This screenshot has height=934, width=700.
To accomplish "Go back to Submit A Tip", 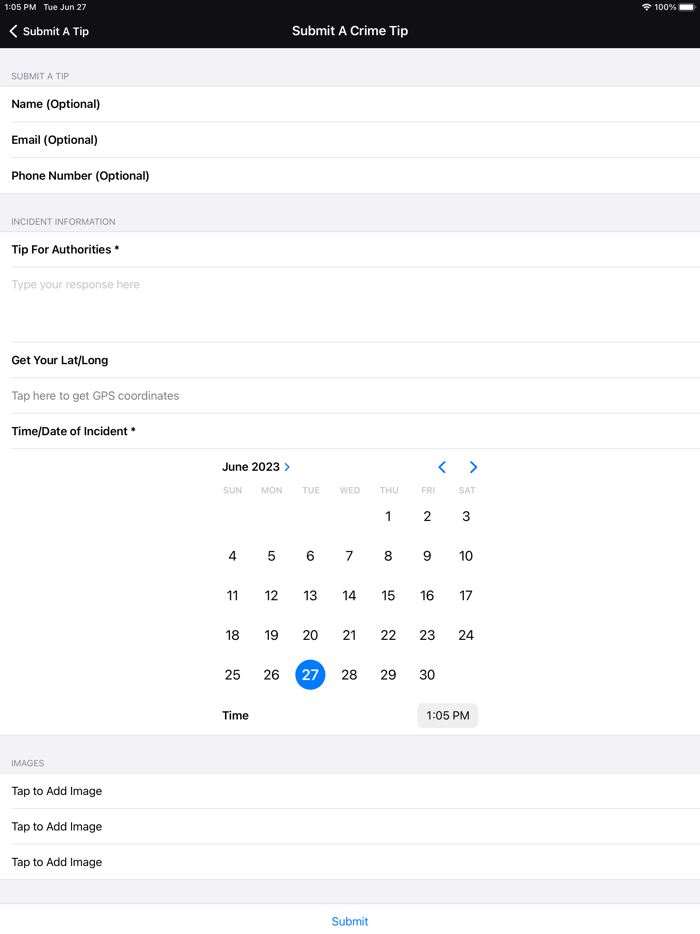I will point(49,31).
